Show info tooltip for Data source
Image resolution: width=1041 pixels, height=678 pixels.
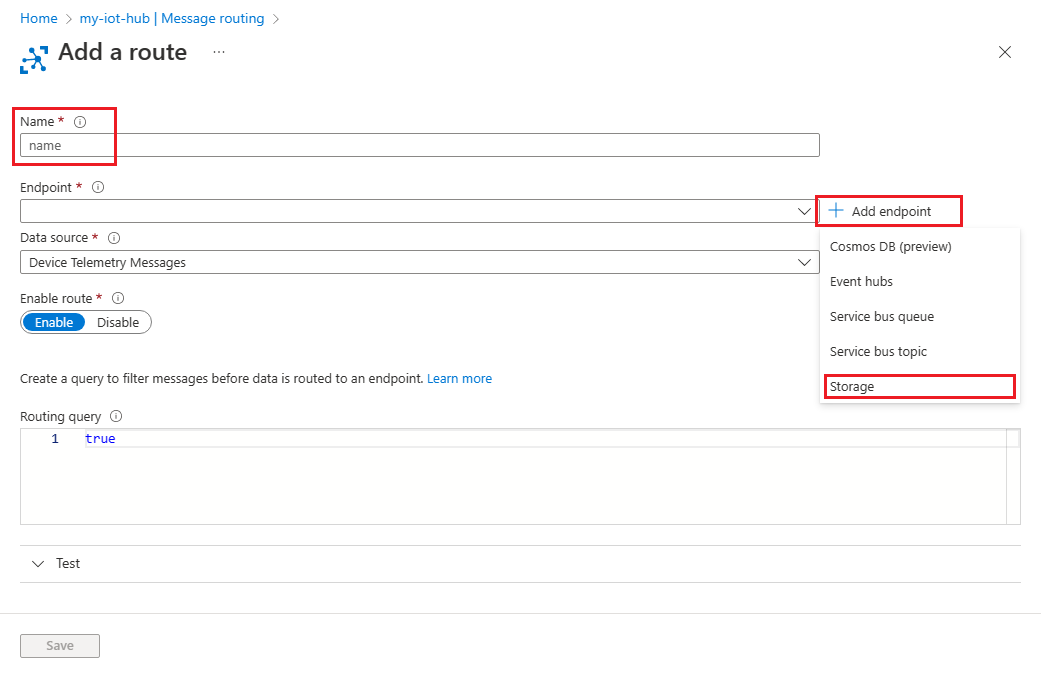pyautogui.click(x=114, y=238)
